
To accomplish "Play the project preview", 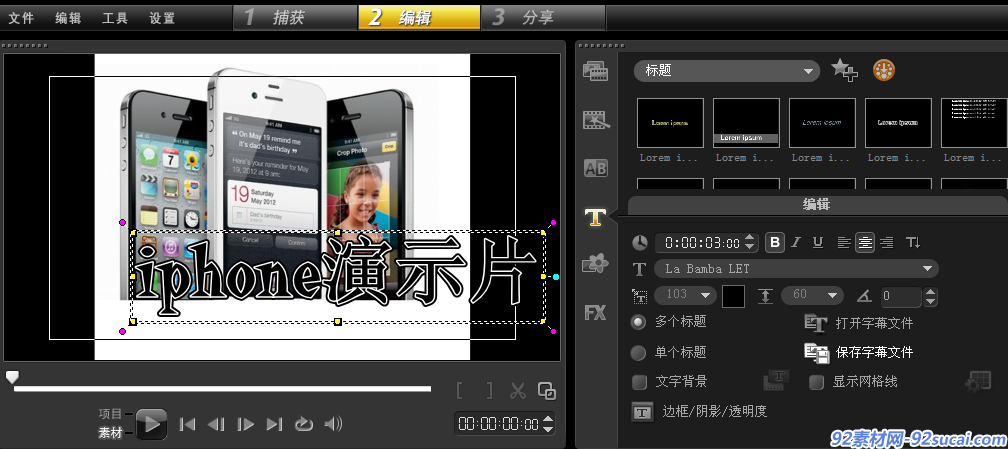I will tap(152, 424).
